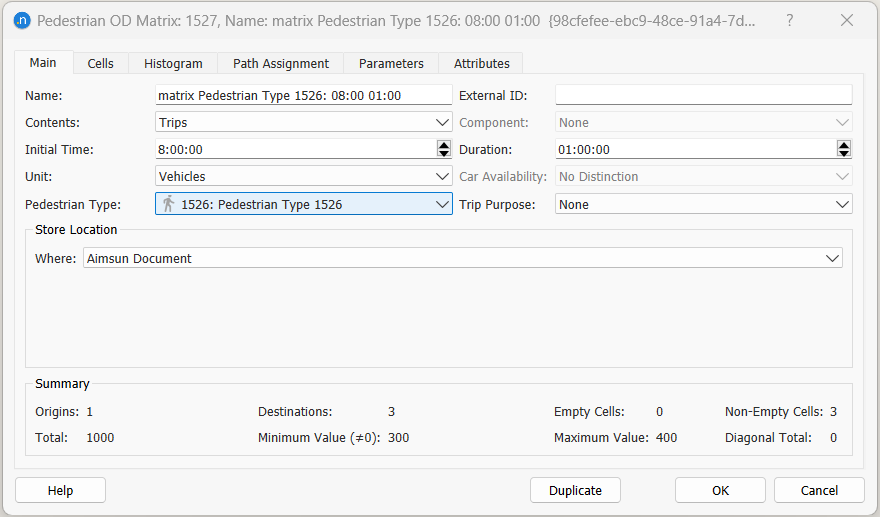Go to the Path Assignment tab
Viewport: 880px width, 517px height.
click(x=281, y=63)
